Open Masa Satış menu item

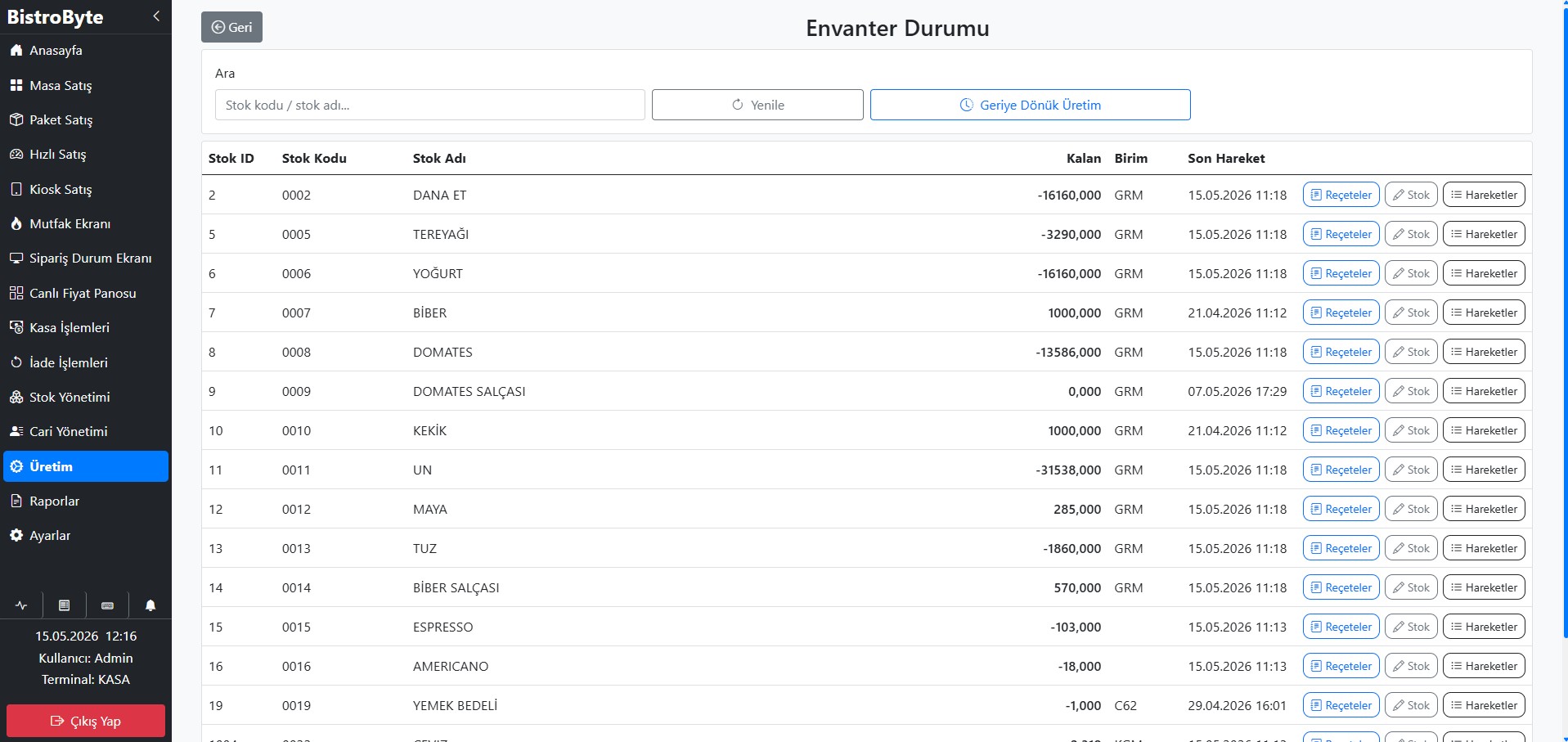coord(86,85)
